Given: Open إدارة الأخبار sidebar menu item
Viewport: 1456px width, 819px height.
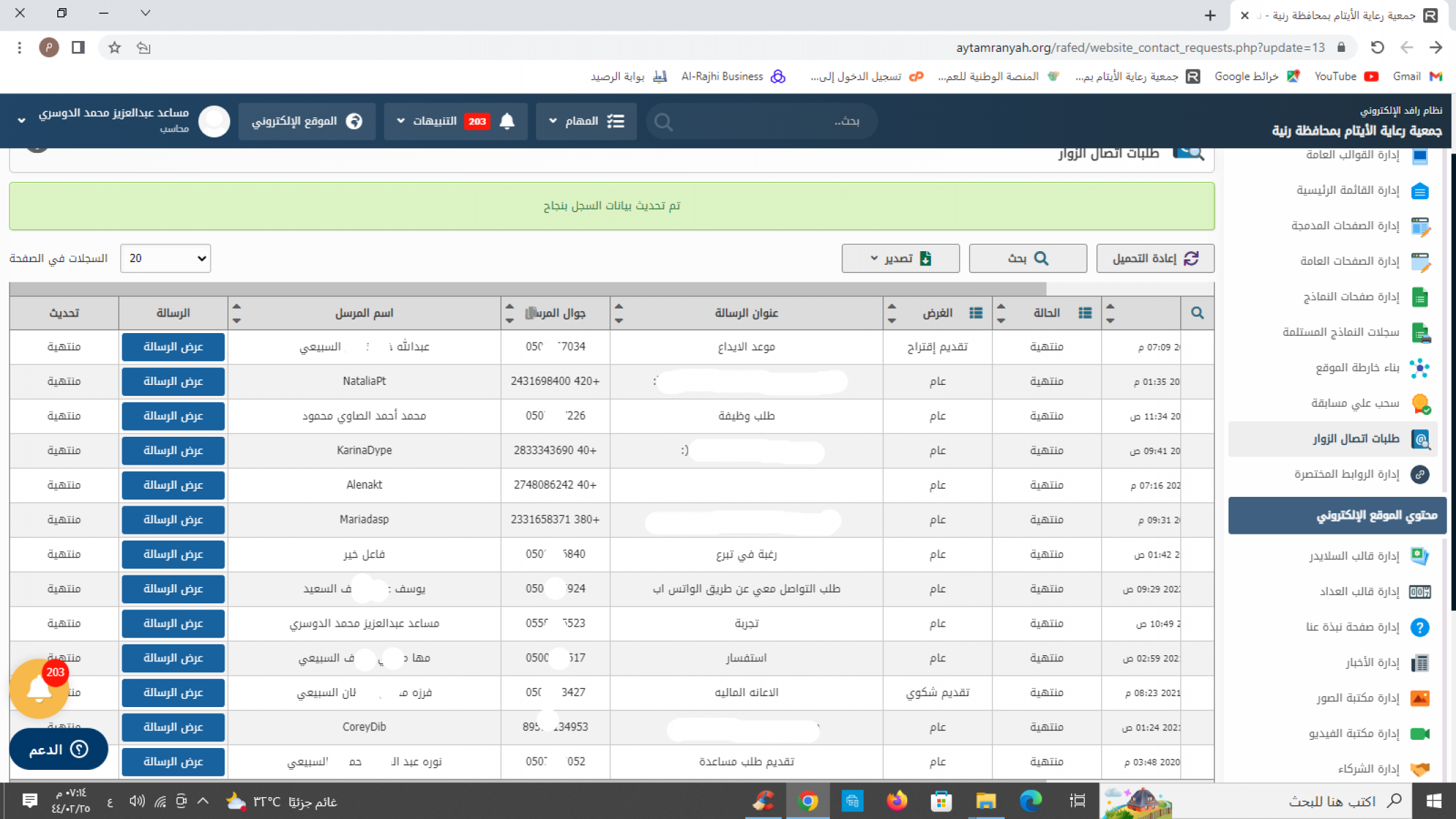Looking at the screenshot, I should click(1372, 663).
